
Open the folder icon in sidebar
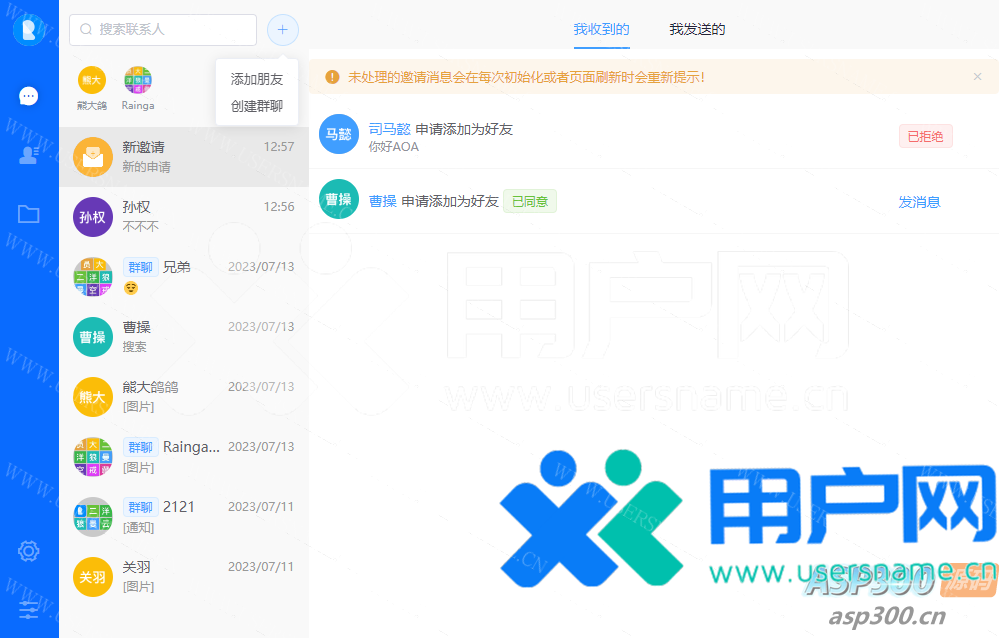point(29,214)
